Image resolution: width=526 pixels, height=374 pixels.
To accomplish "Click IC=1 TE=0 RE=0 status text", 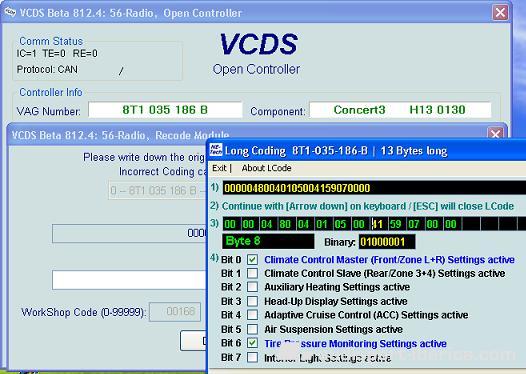I will coord(57,53).
